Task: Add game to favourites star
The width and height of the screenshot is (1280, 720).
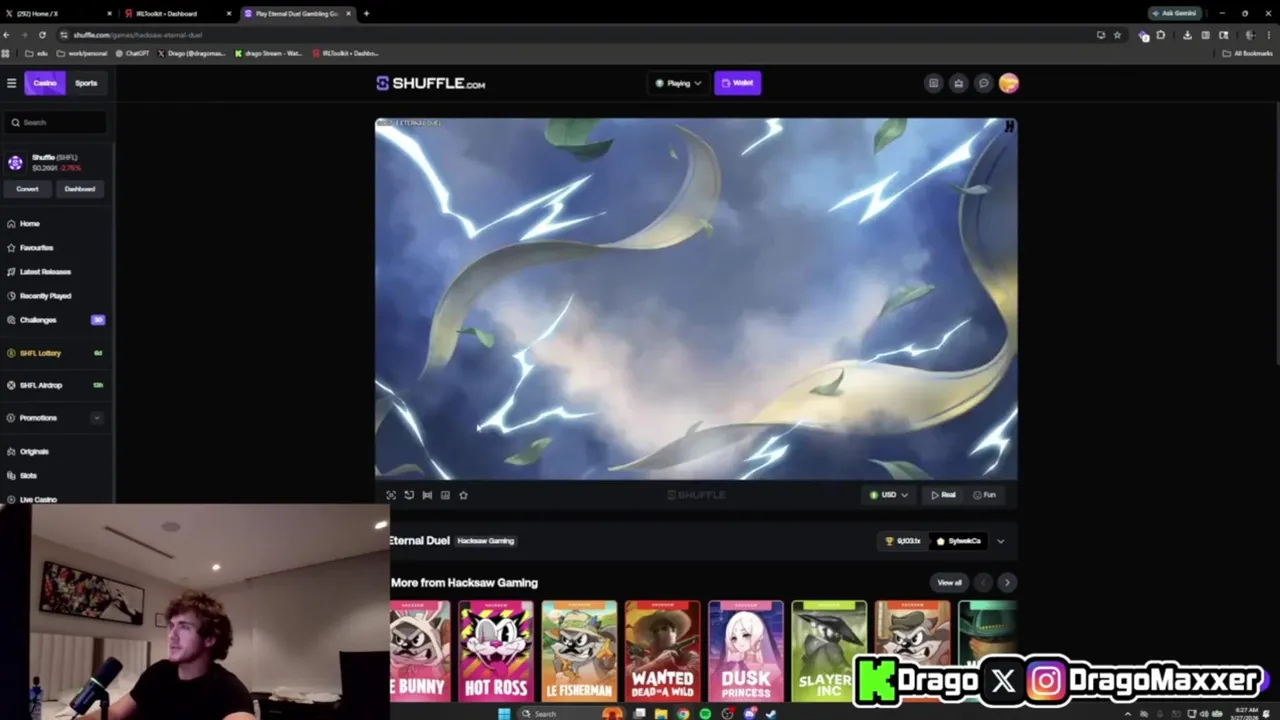Action: point(463,495)
